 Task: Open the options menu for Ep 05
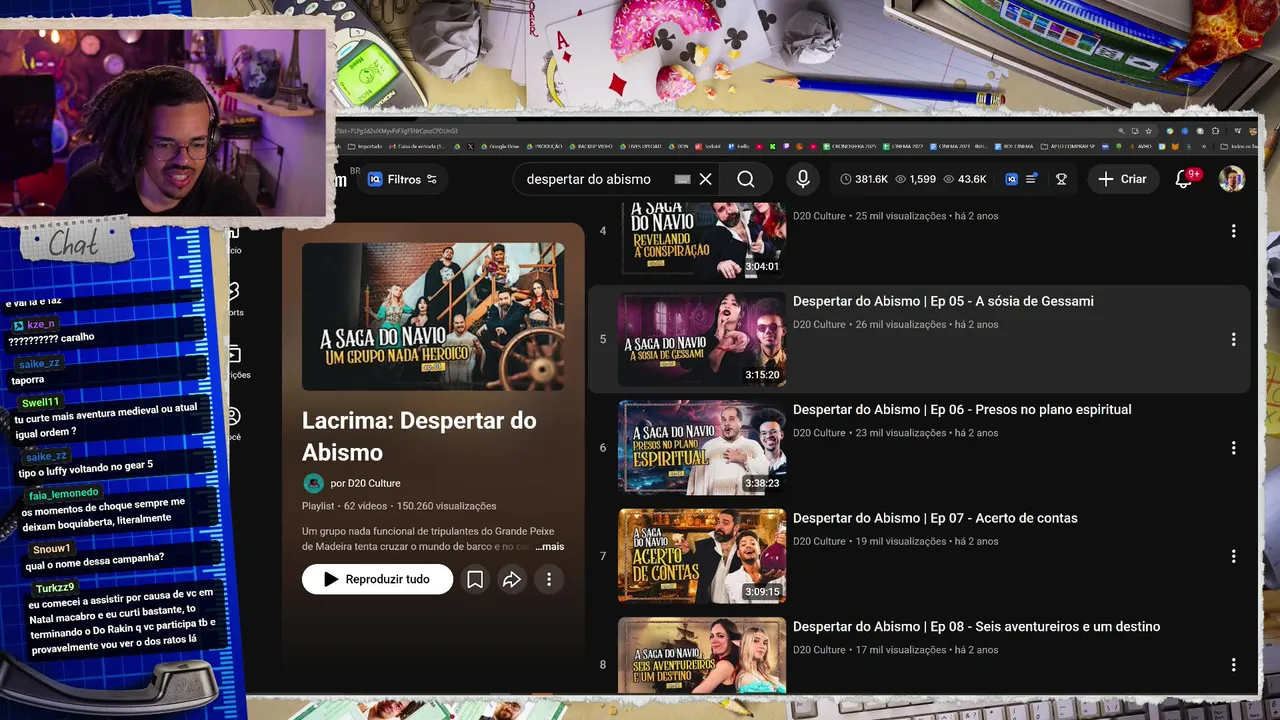pyautogui.click(x=1233, y=339)
